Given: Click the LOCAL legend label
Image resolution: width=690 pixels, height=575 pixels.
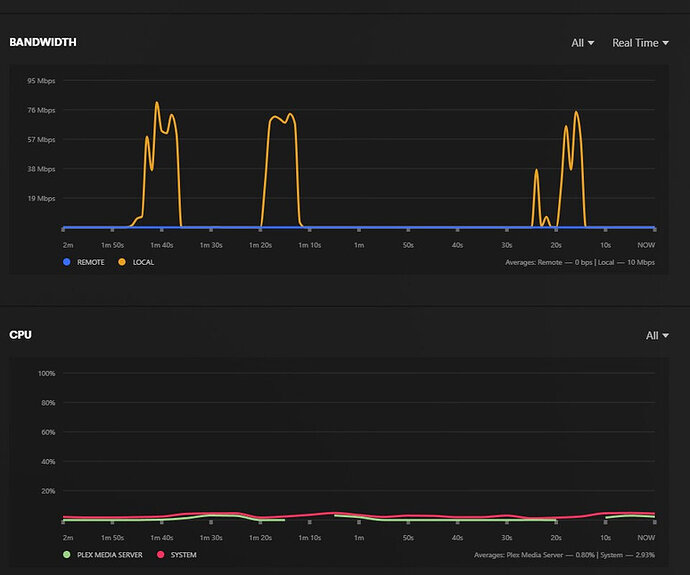Looking at the screenshot, I should point(143,262).
